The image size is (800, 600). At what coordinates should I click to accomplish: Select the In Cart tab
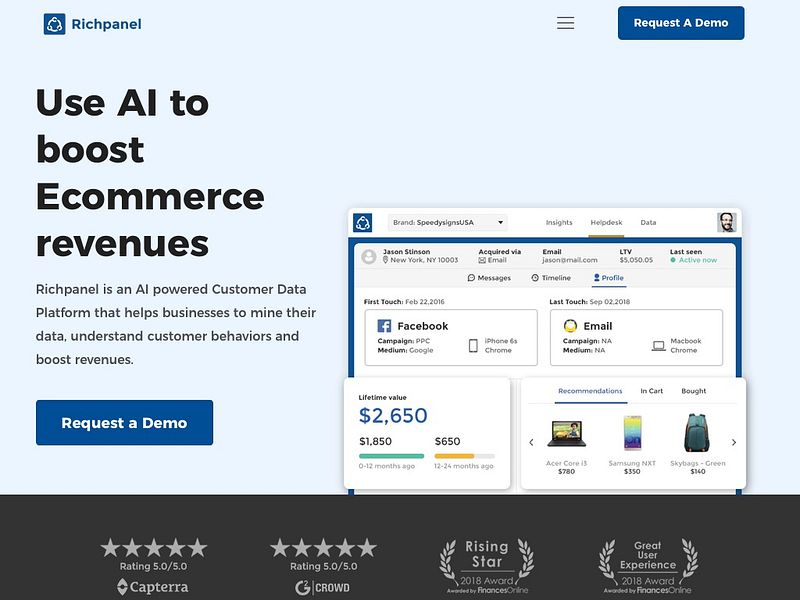click(x=652, y=391)
